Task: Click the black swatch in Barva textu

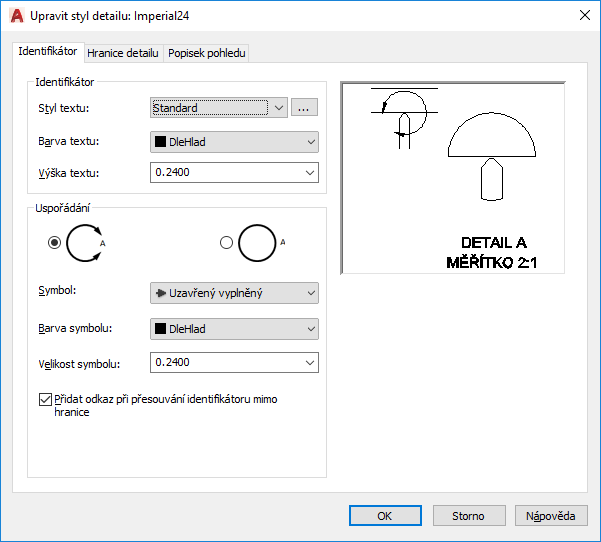Action: pyautogui.click(x=160, y=142)
